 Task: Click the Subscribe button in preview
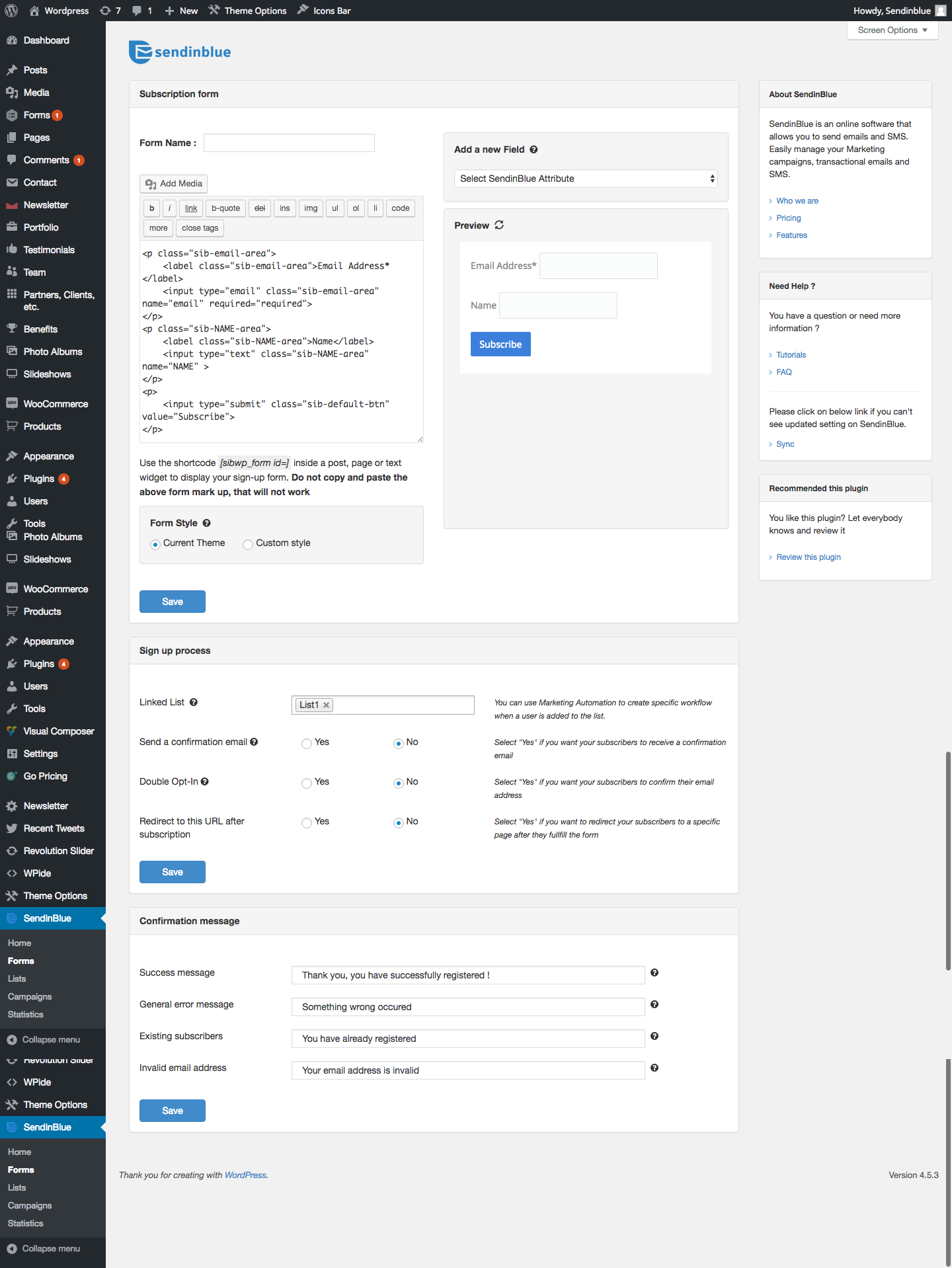coord(500,344)
